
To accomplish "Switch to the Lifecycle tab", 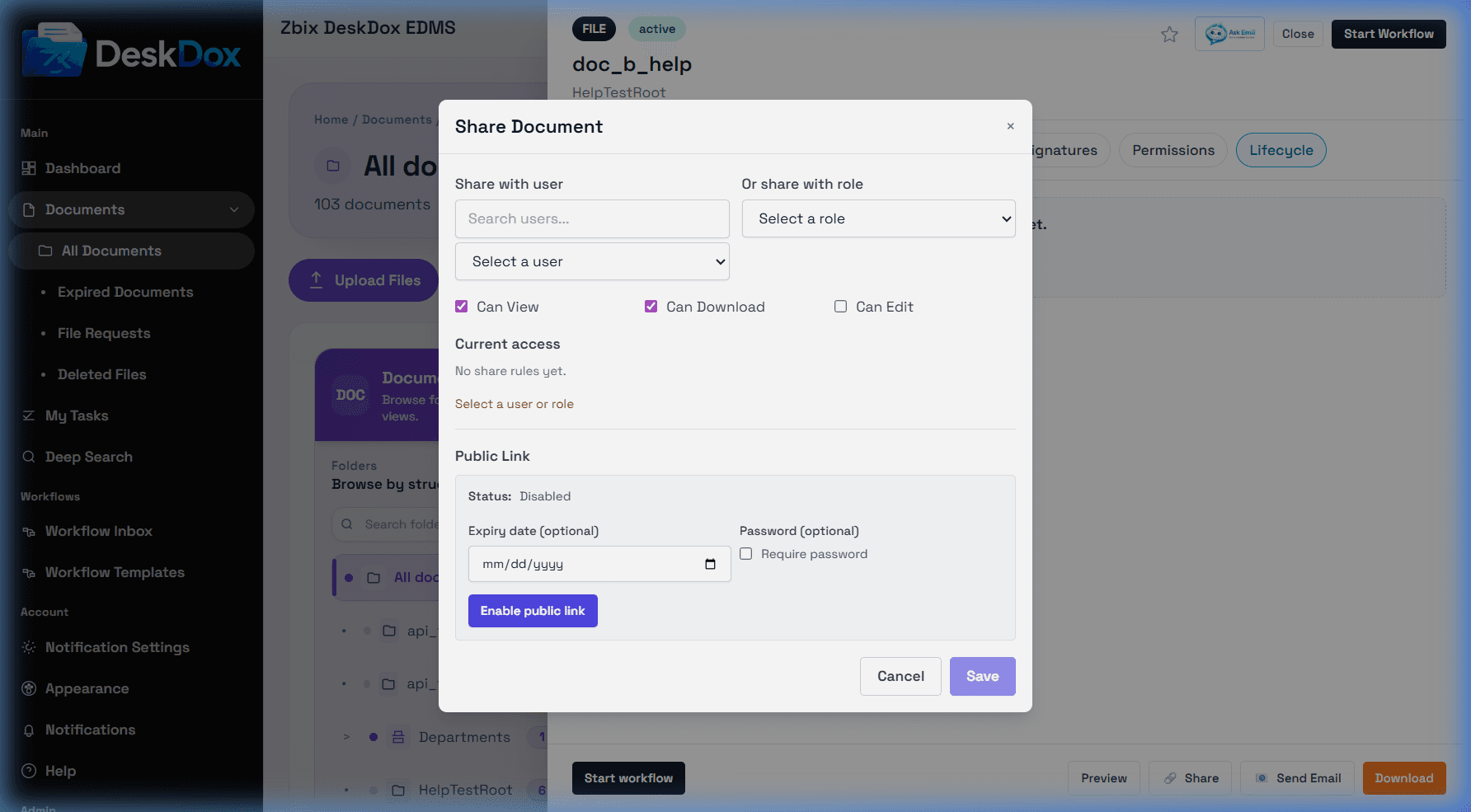I will click(x=1281, y=150).
